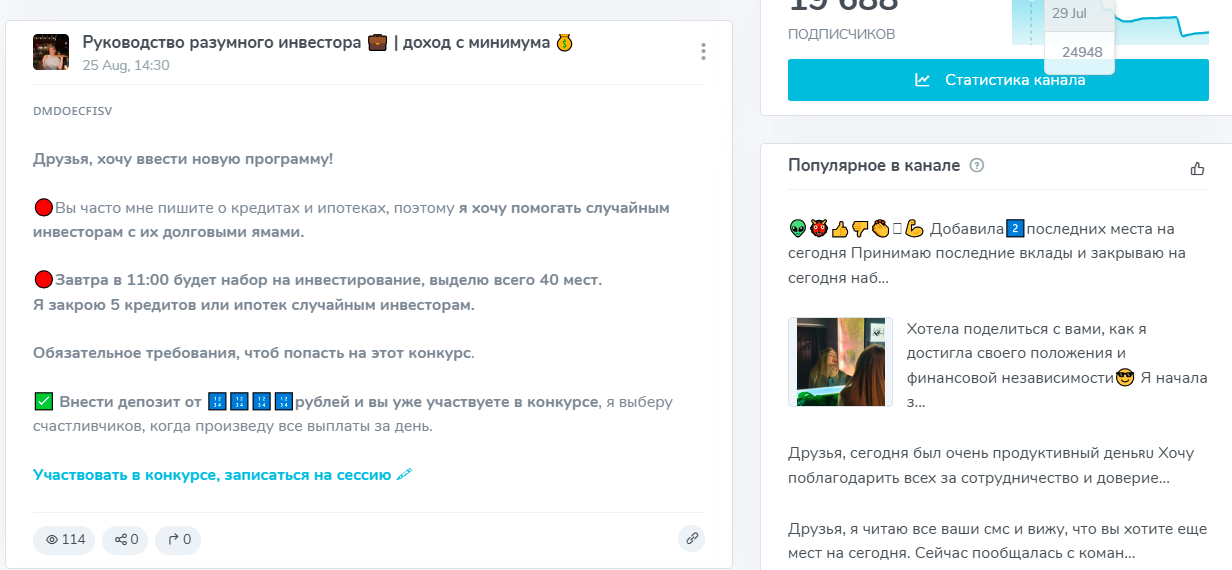Click the red circle before "Вы часто мне пишите"

(x=43, y=208)
